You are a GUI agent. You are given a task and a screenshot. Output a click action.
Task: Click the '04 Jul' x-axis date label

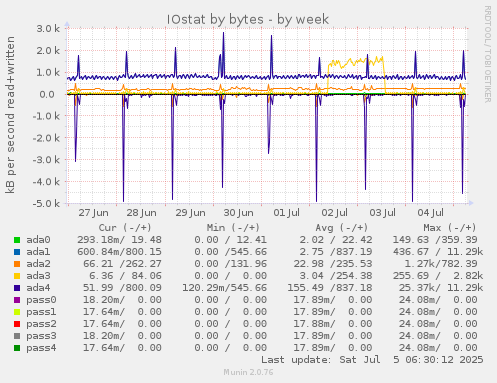tap(431, 213)
